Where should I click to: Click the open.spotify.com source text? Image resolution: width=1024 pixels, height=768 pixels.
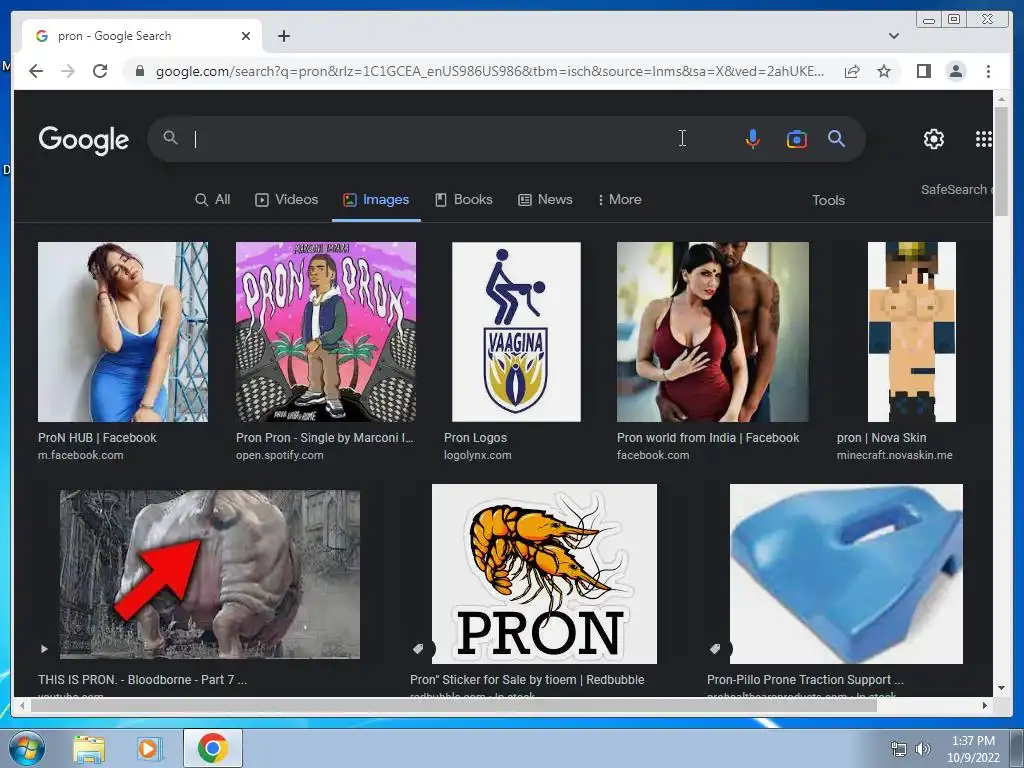[x=280, y=455]
